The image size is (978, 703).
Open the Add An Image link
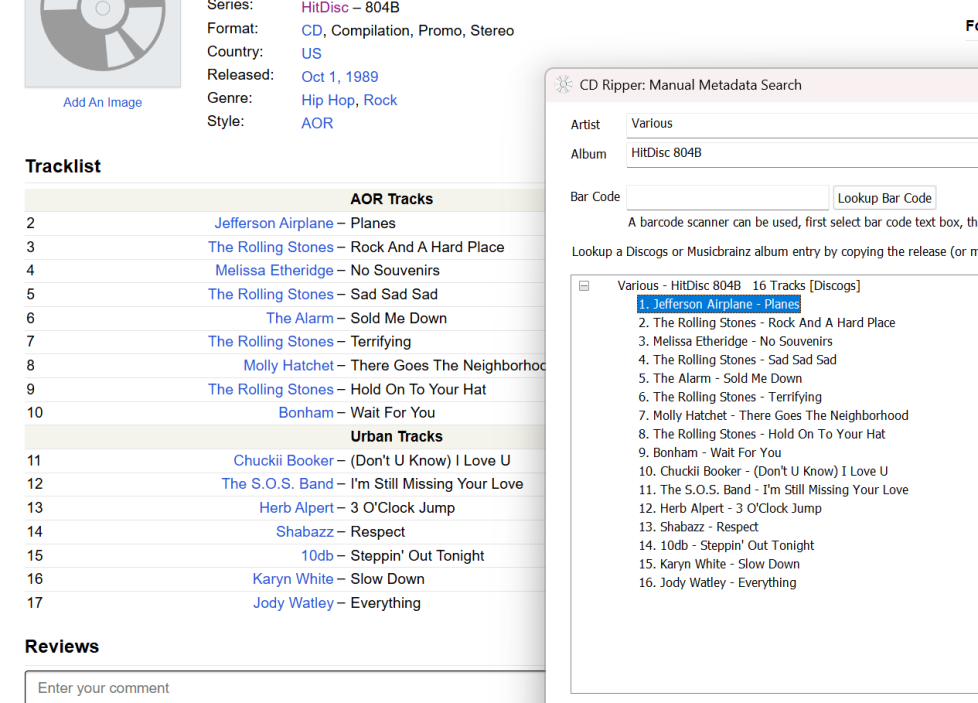pyautogui.click(x=103, y=102)
